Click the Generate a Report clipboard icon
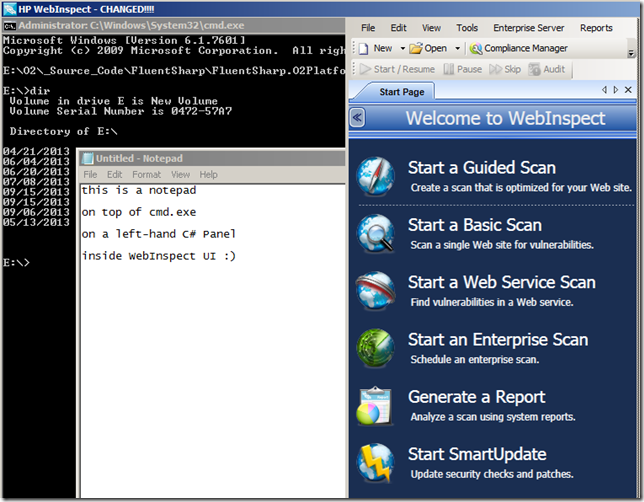 click(377, 405)
